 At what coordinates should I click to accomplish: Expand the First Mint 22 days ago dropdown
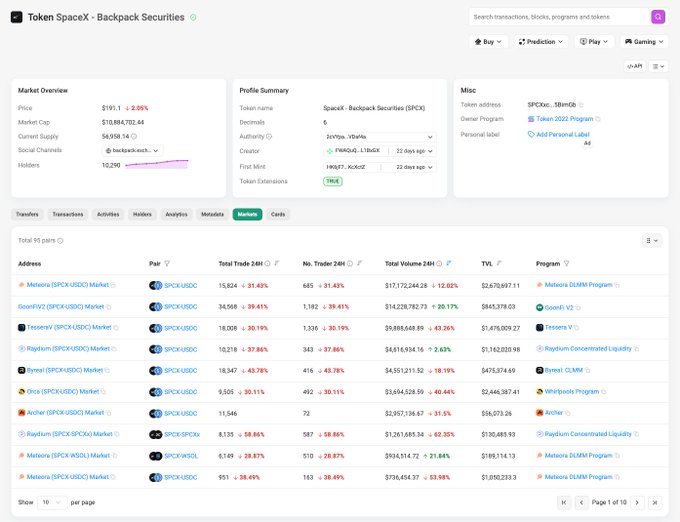414,167
